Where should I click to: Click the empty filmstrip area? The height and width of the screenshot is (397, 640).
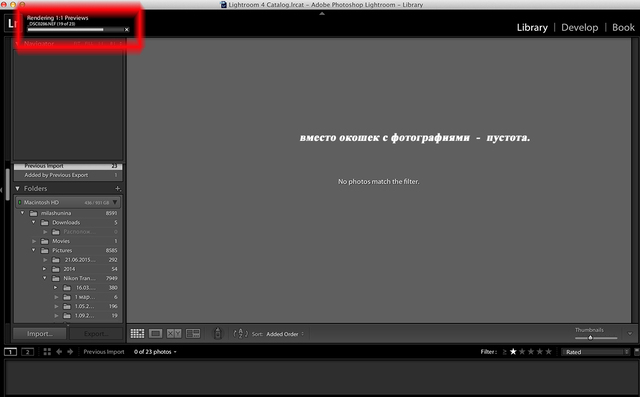tap(322, 377)
